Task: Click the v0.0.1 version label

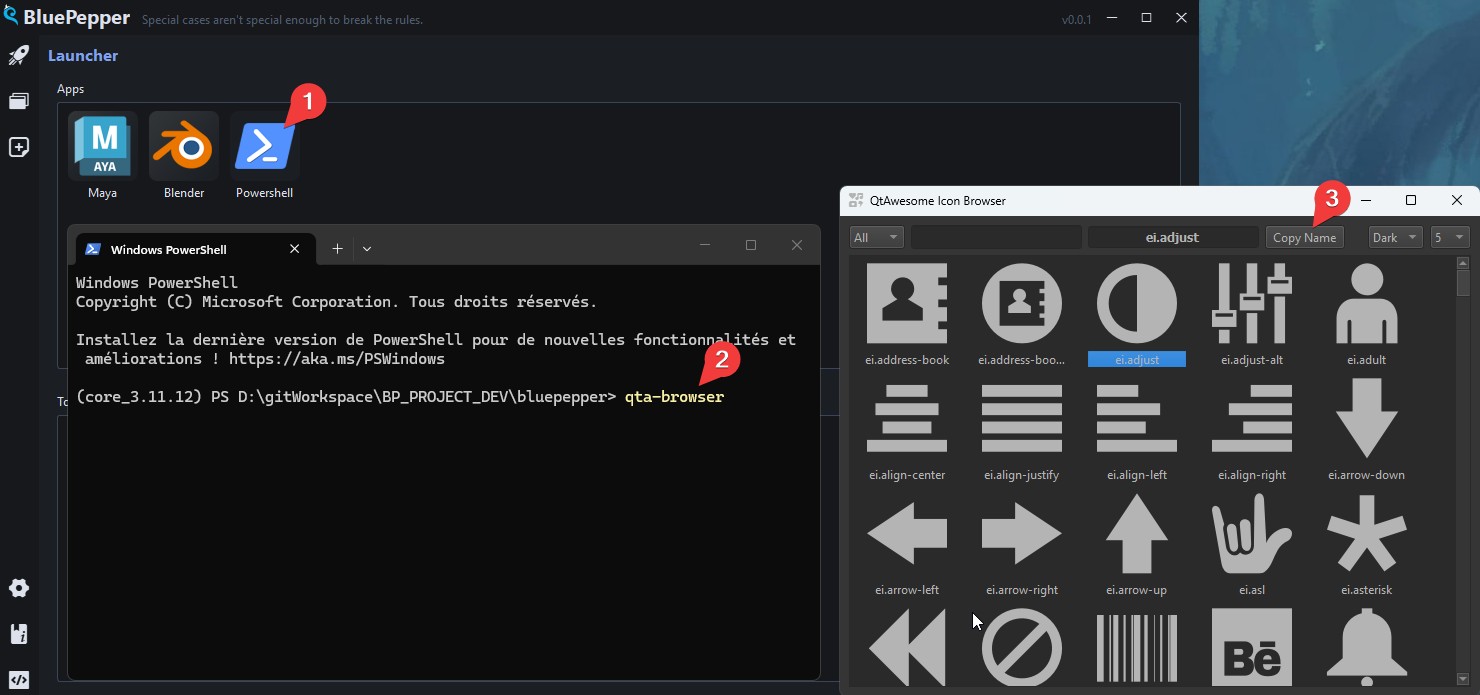Action: pyautogui.click(x=1077, y=20)
